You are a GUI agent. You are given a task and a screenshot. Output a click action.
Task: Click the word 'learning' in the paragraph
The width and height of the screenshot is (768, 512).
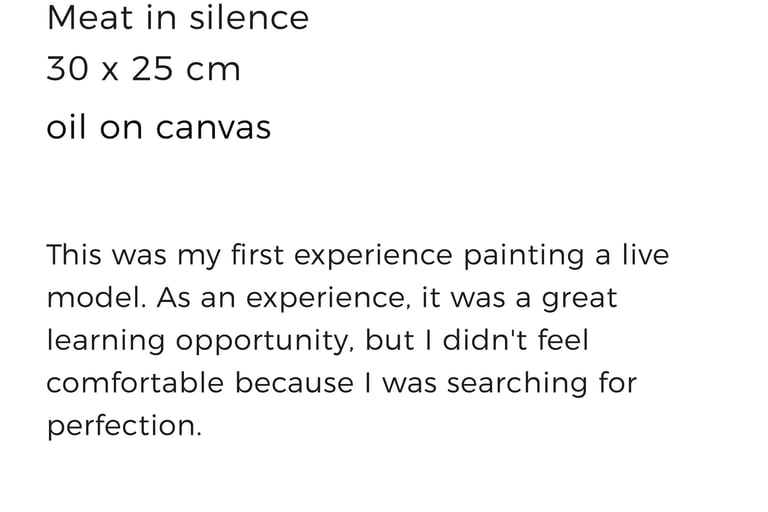click(x=105, y=342)
